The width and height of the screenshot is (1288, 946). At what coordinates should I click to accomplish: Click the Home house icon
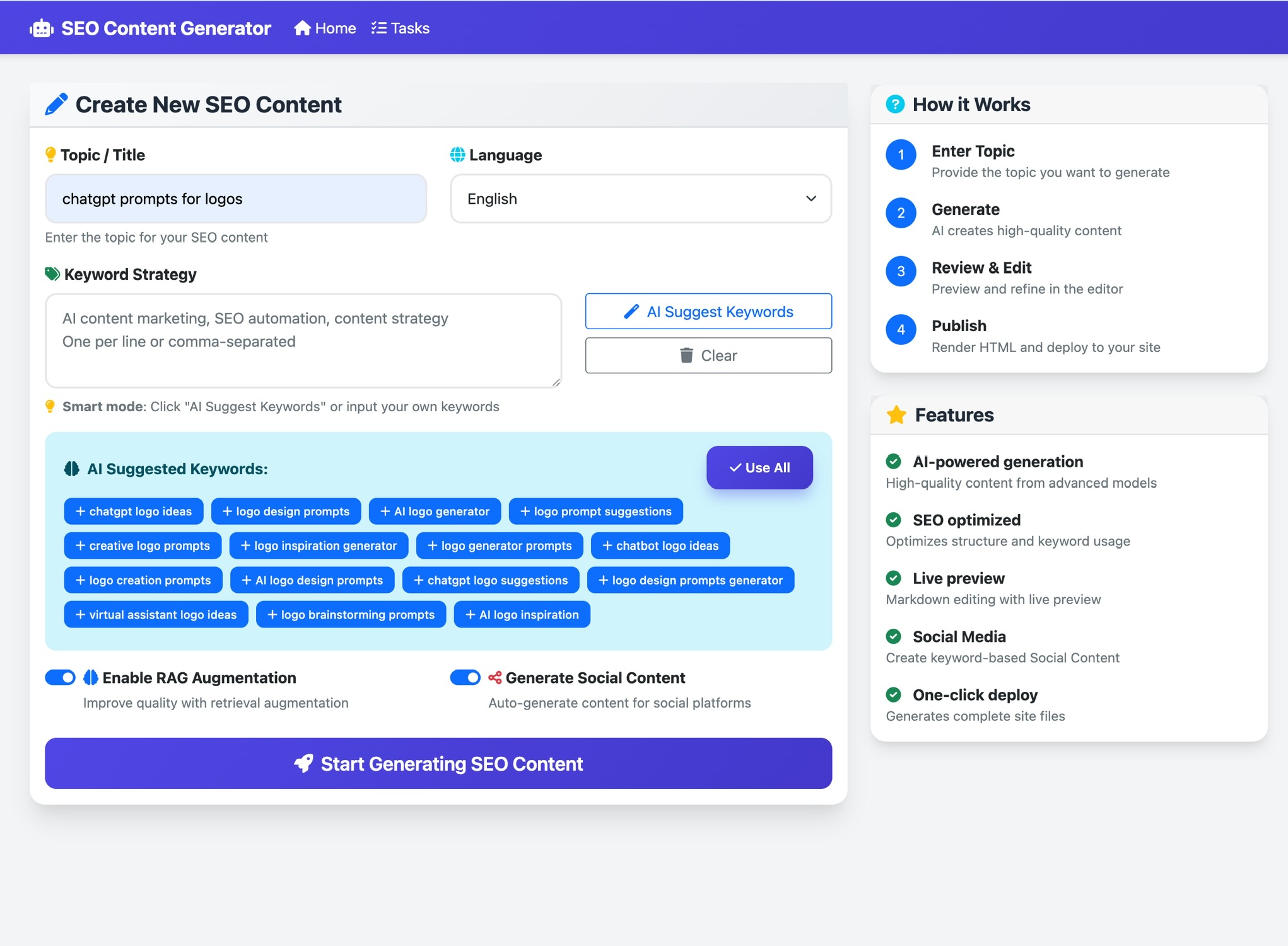click(302, 28)
